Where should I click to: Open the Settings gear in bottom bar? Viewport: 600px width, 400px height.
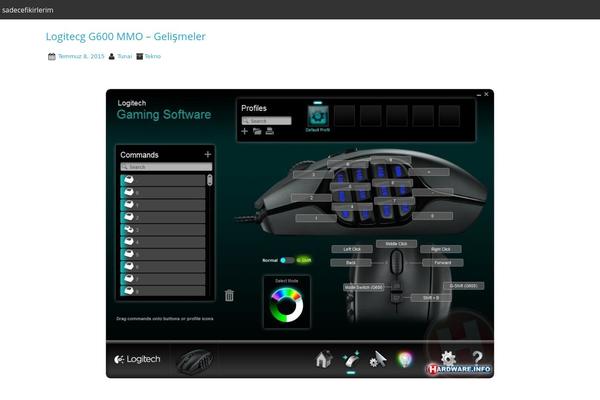(448, 358)
